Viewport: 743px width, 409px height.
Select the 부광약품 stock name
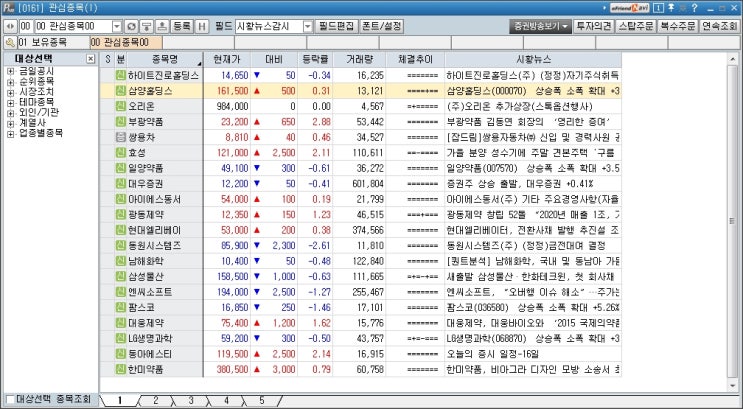pyautogui.click(x=145, y=122)
